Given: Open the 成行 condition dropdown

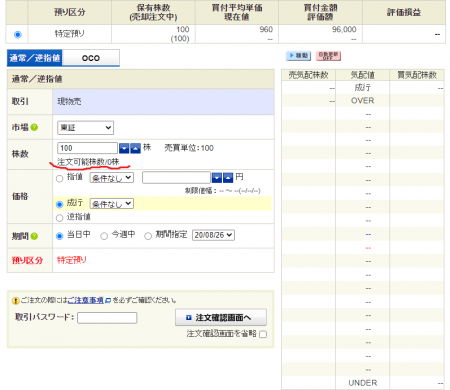Looking at the screenshot, I should [112, 204].
